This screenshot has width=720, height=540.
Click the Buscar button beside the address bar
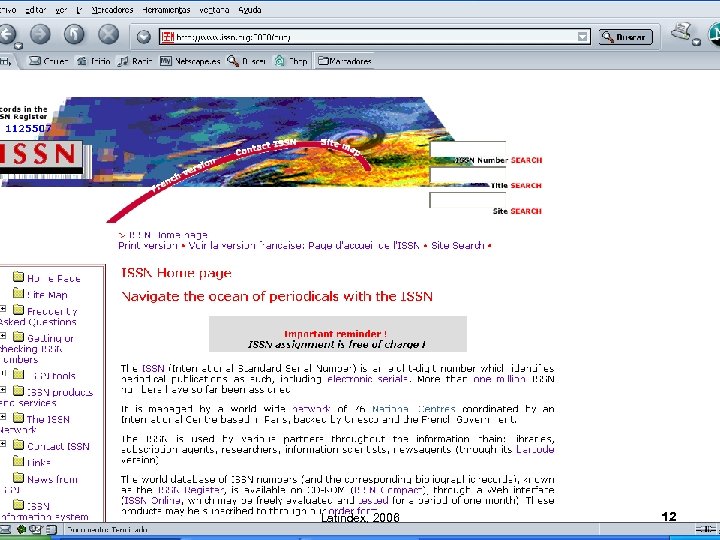(625, 37)
